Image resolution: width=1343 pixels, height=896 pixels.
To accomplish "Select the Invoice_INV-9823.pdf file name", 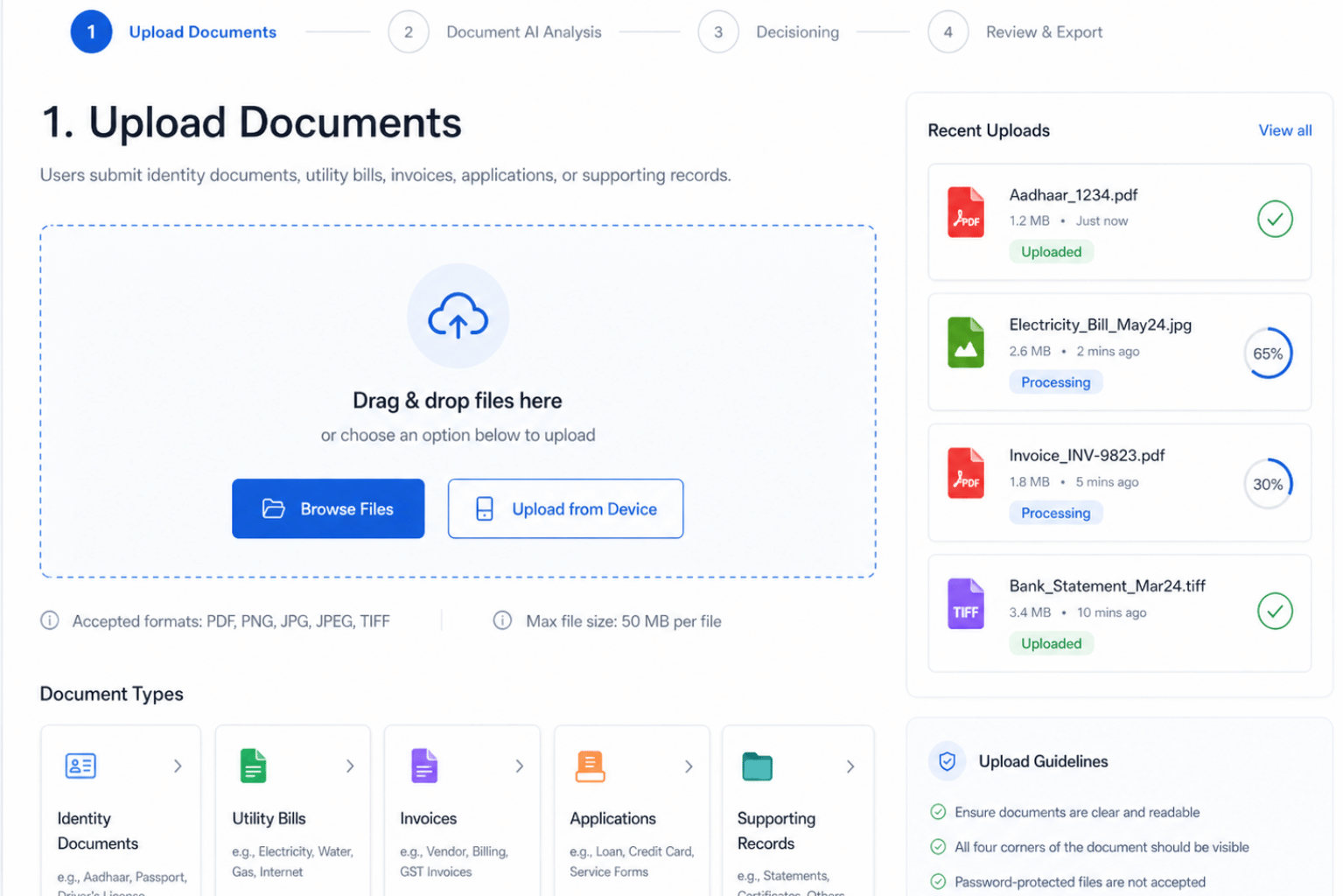I will pos(1087,455).
